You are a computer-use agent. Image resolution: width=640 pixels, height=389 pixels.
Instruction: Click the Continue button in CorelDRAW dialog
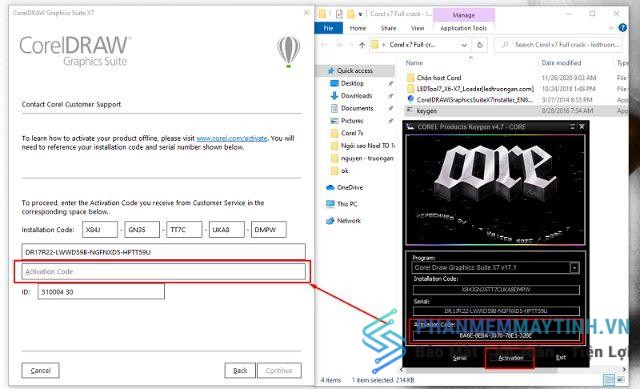coord(279,370)
